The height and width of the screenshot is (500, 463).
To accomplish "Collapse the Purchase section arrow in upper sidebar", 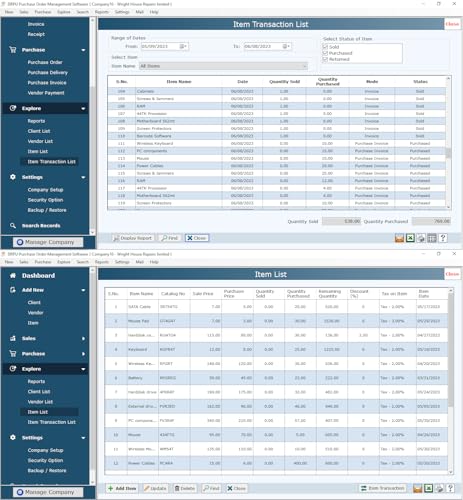I will (83, 50).
